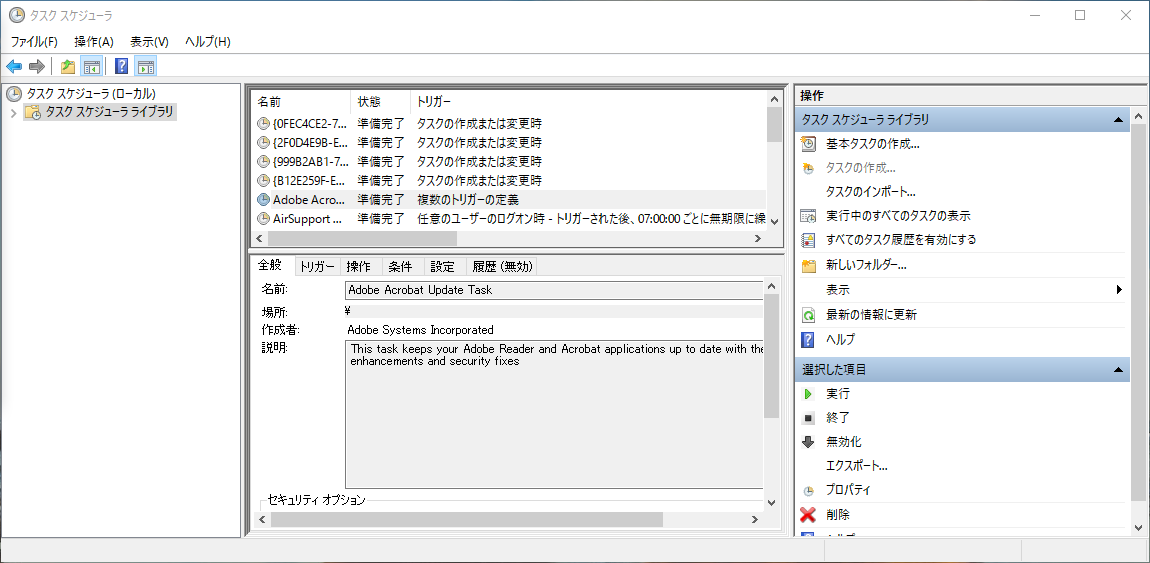Toggle the action pane toolbar icon
The width and height of the screenshot is (1150, 563).
145,67
